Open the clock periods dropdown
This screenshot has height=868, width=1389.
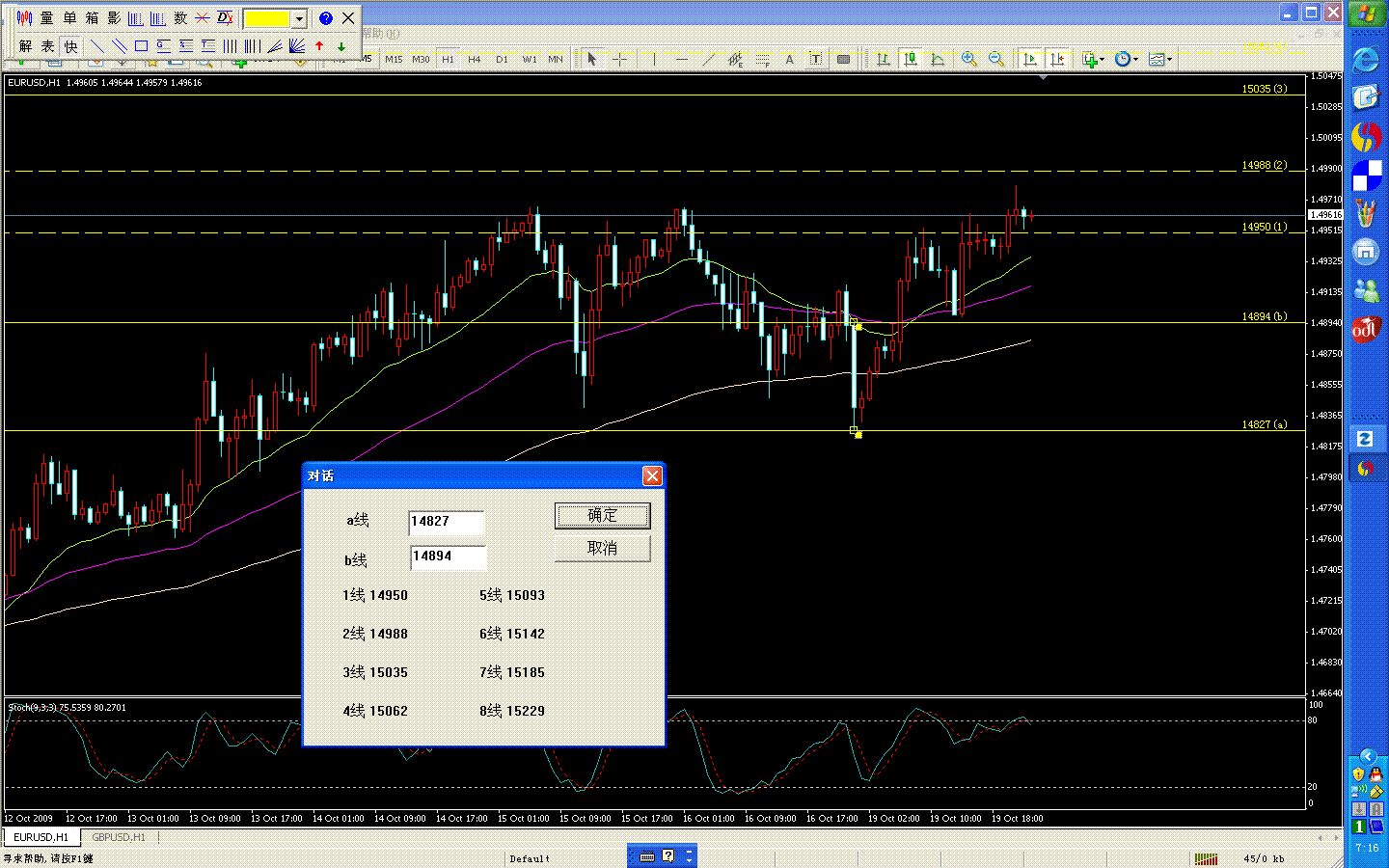tap(1126, 59)
